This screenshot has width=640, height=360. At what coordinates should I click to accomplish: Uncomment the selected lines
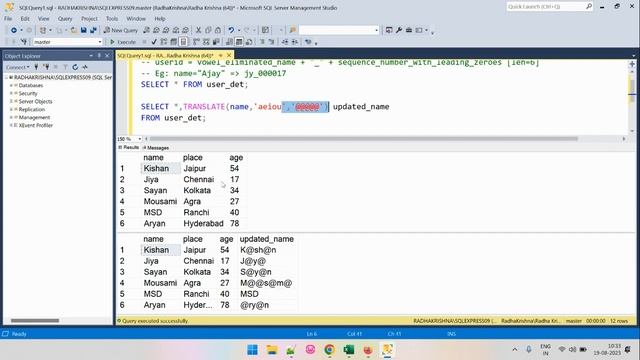[272, 42]
